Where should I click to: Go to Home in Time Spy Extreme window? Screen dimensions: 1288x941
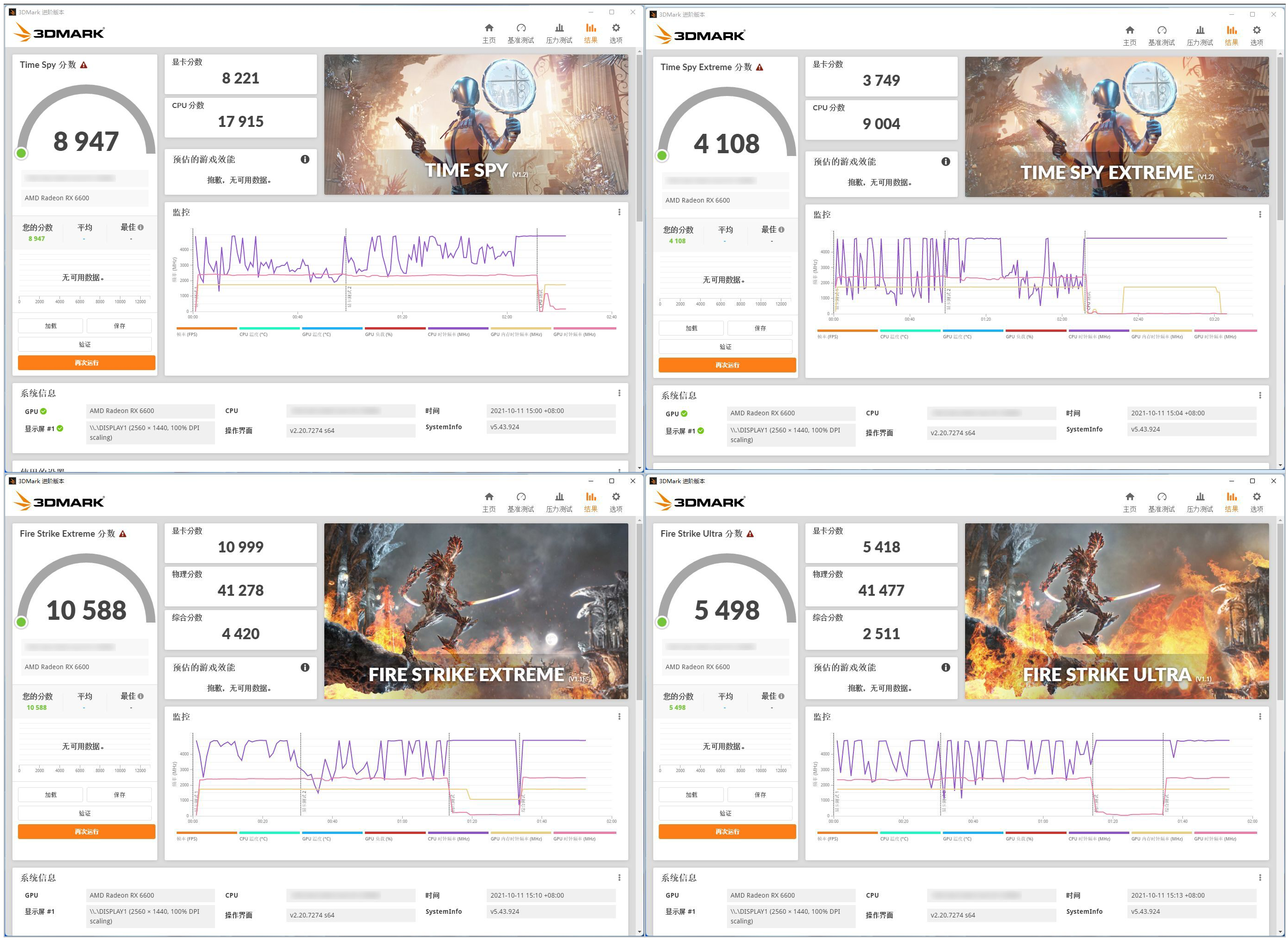[x=1130, y=36]
